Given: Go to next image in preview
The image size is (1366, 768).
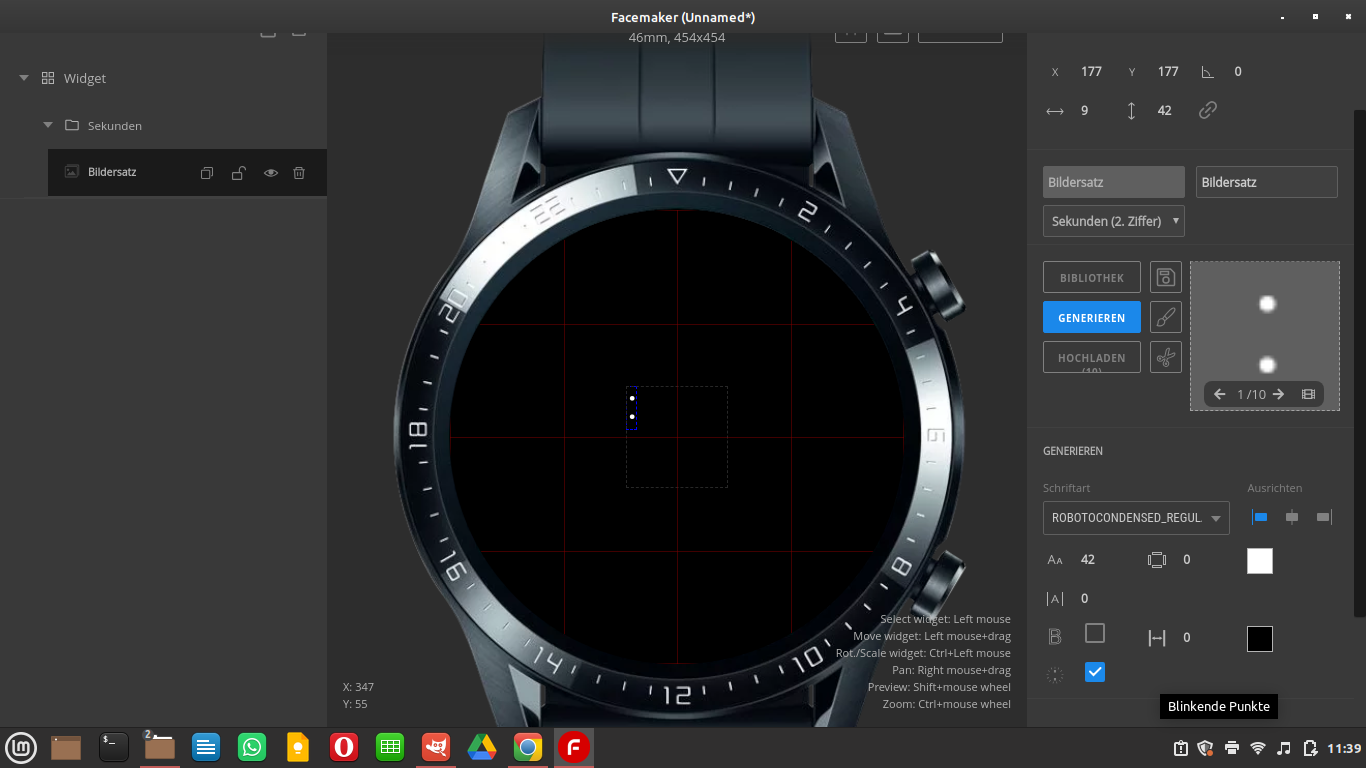Looking at the screenshot, I should pyautogui.click(x=1278, y=394).
